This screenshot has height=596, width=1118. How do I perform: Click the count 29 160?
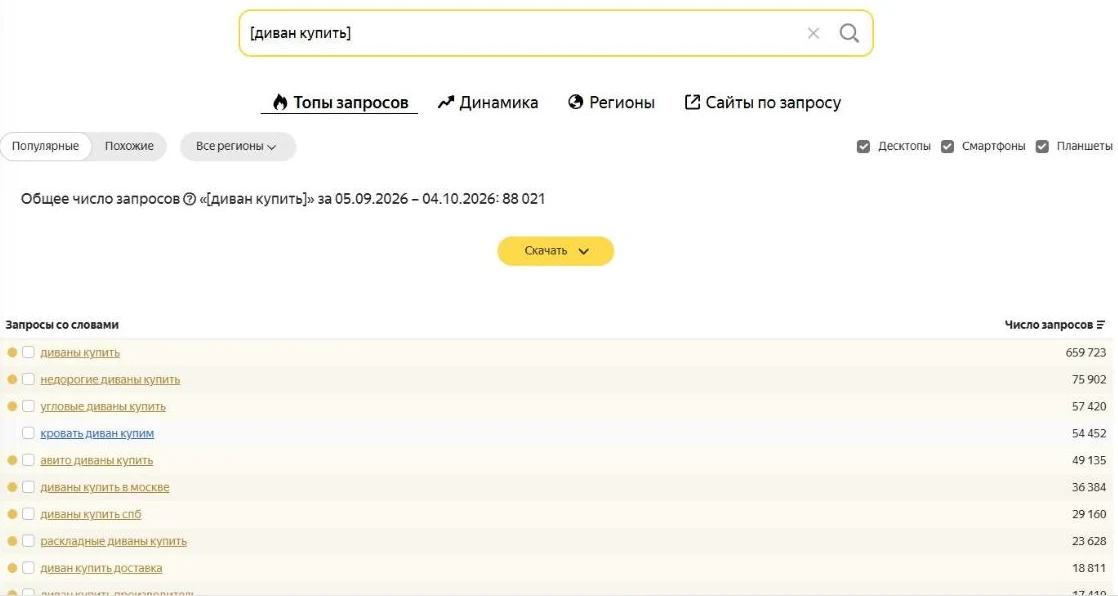(1089, 514)
